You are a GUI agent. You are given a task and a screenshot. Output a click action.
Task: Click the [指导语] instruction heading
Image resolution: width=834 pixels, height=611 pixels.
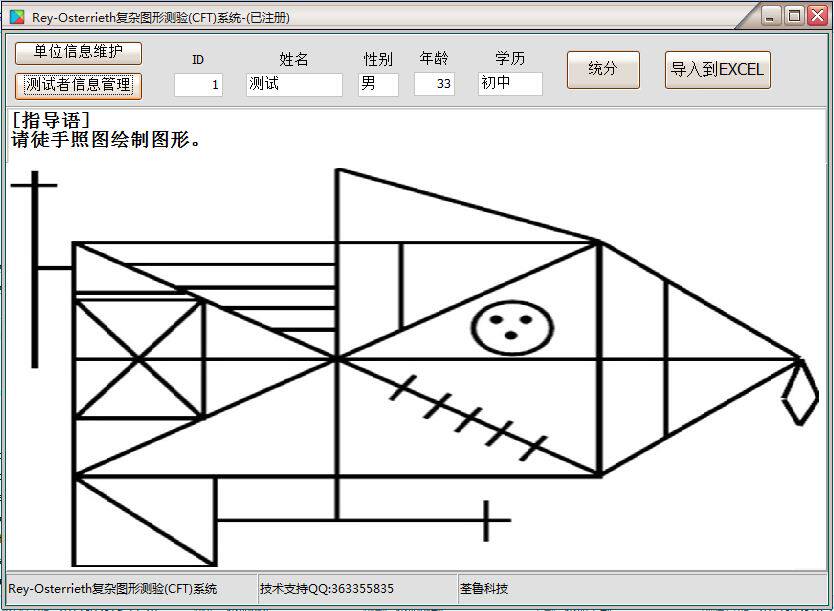click(51, 120)
